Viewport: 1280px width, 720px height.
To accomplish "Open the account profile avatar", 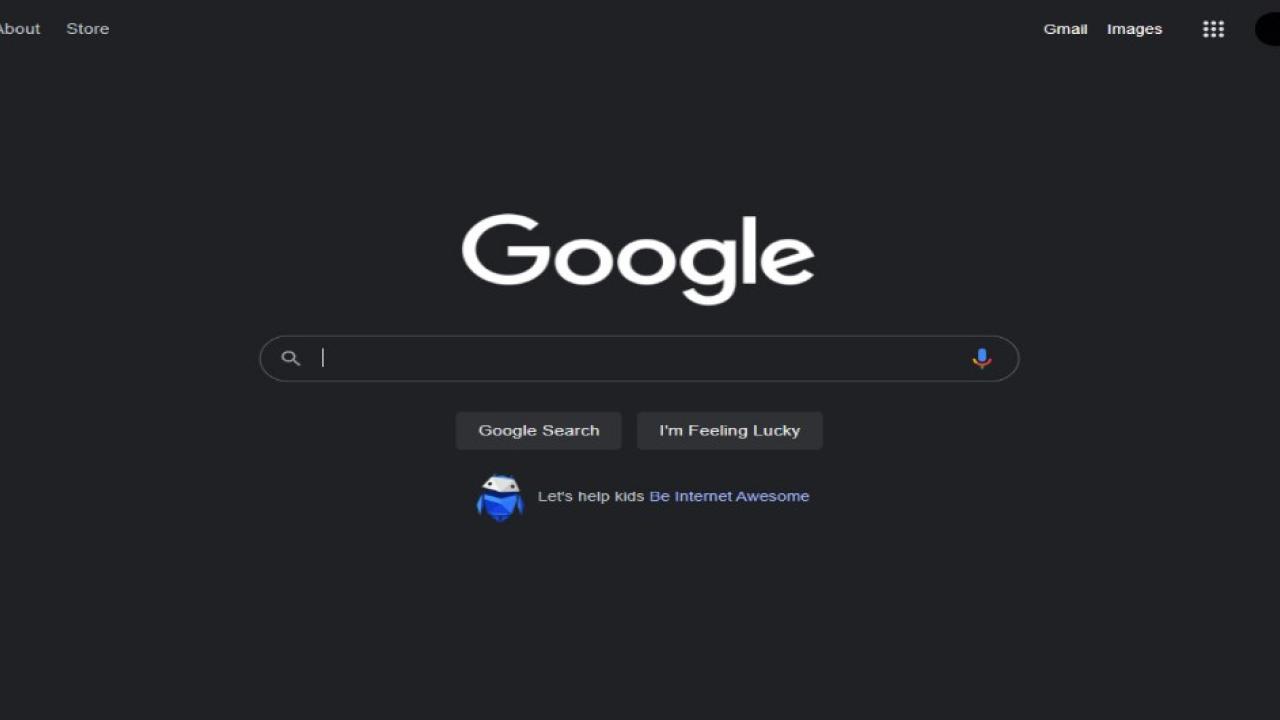I will (1268, 29).
